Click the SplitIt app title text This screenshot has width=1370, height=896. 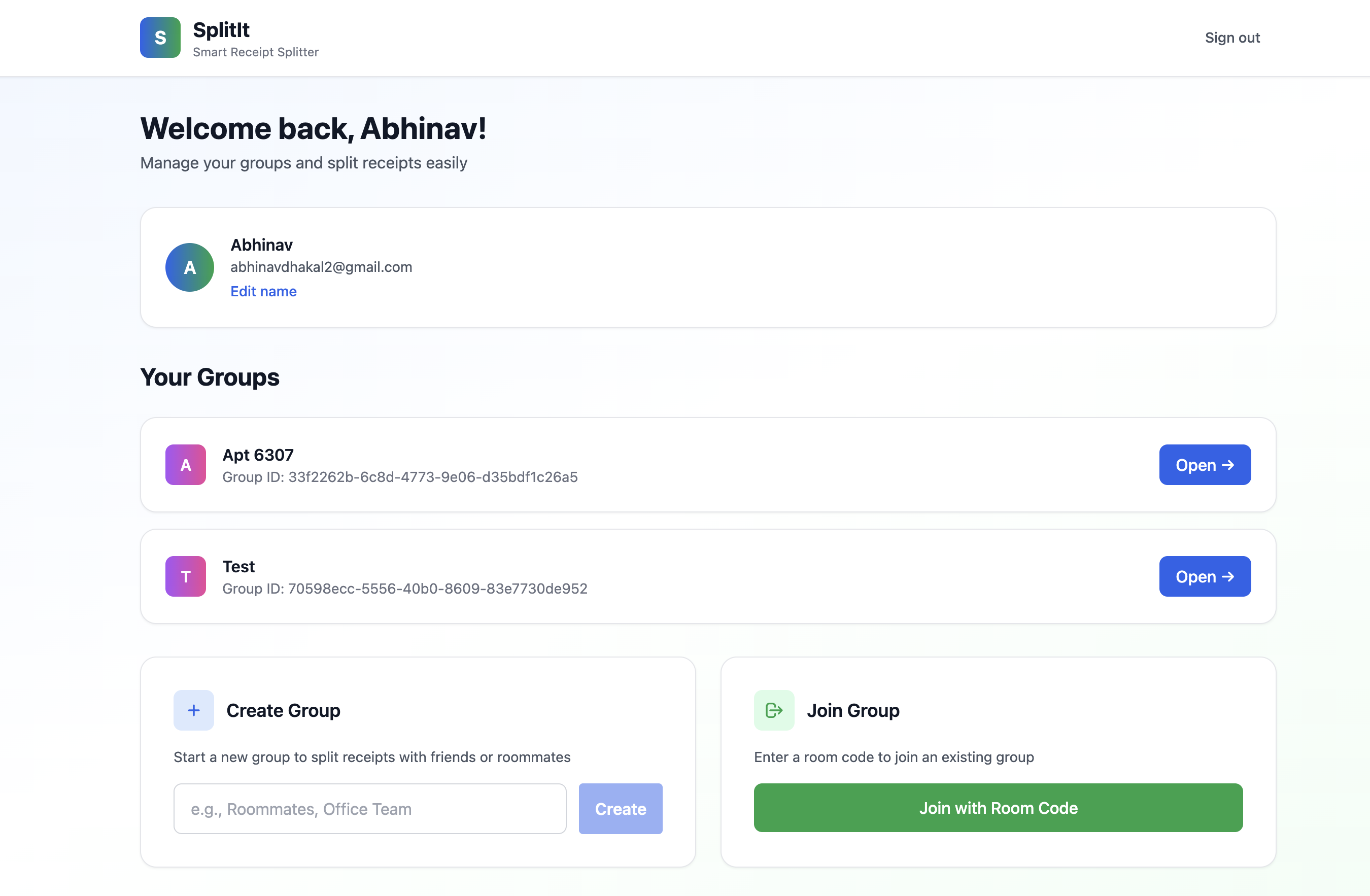coord(221,30)
